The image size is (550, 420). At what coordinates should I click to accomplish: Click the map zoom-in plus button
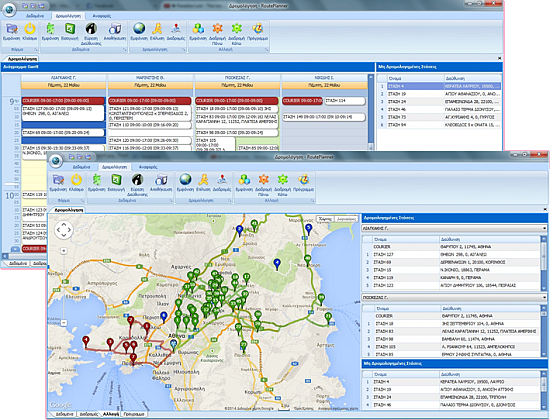click(x=63, y=251)
